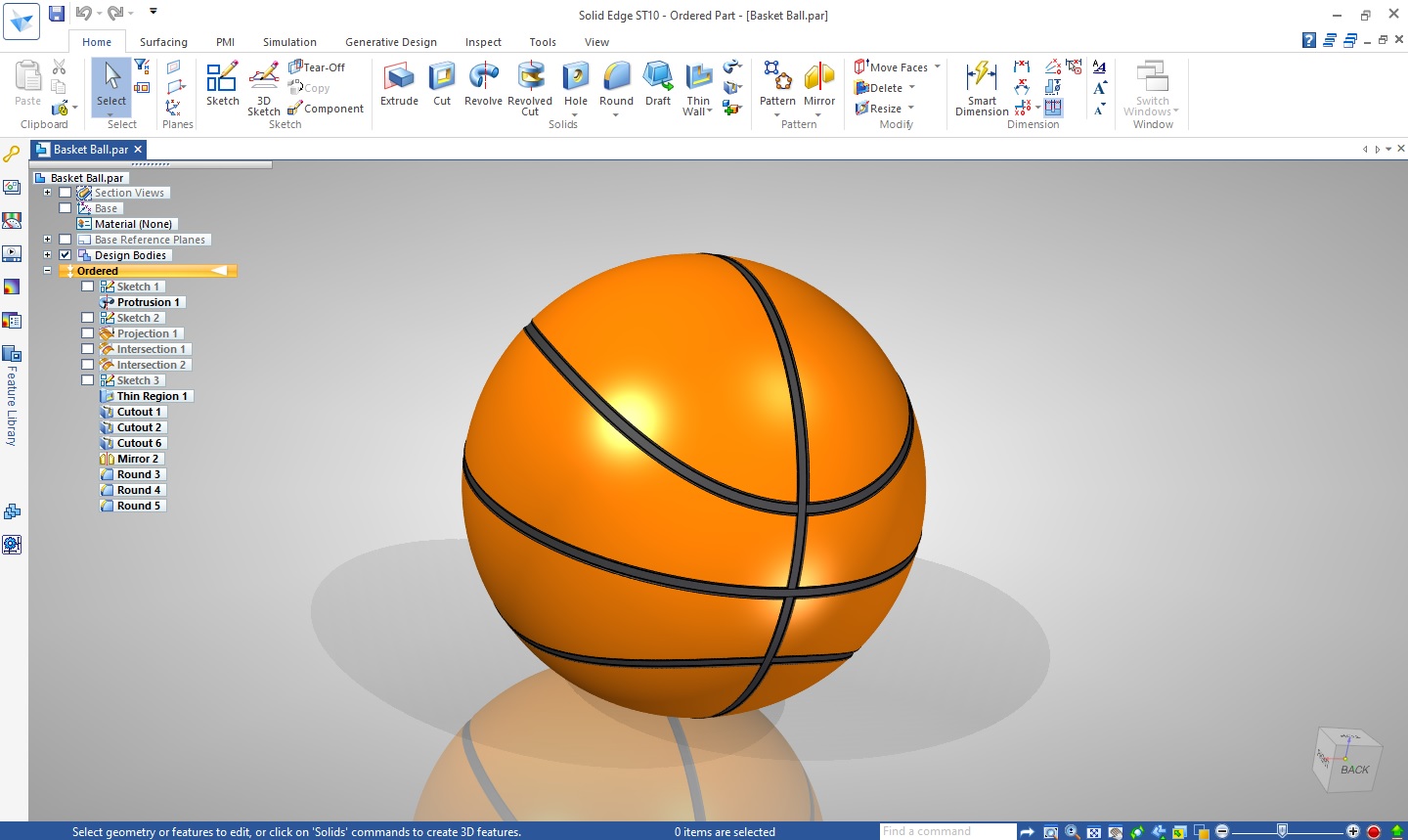
Task: Select the Round tool in ribbon
Action: tap(616, 85)
